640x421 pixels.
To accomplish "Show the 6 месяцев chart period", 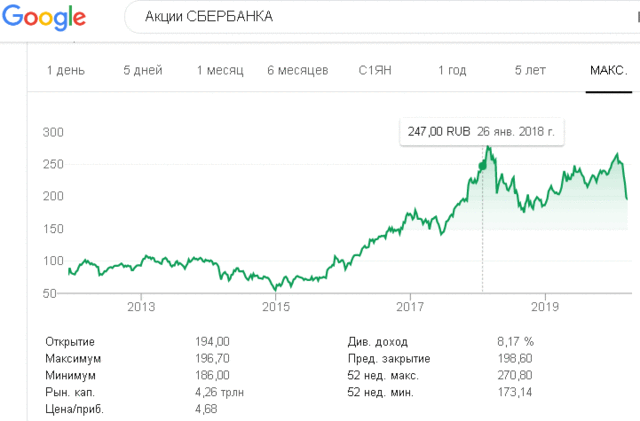I will click(298, 70).
